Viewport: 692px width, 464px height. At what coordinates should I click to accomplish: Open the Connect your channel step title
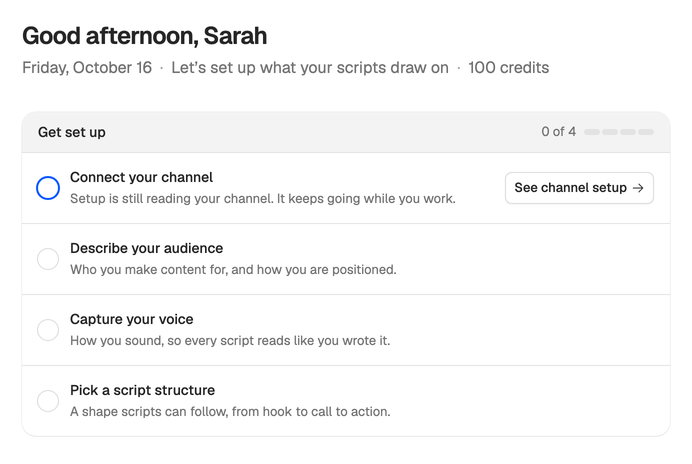(141, 177)
